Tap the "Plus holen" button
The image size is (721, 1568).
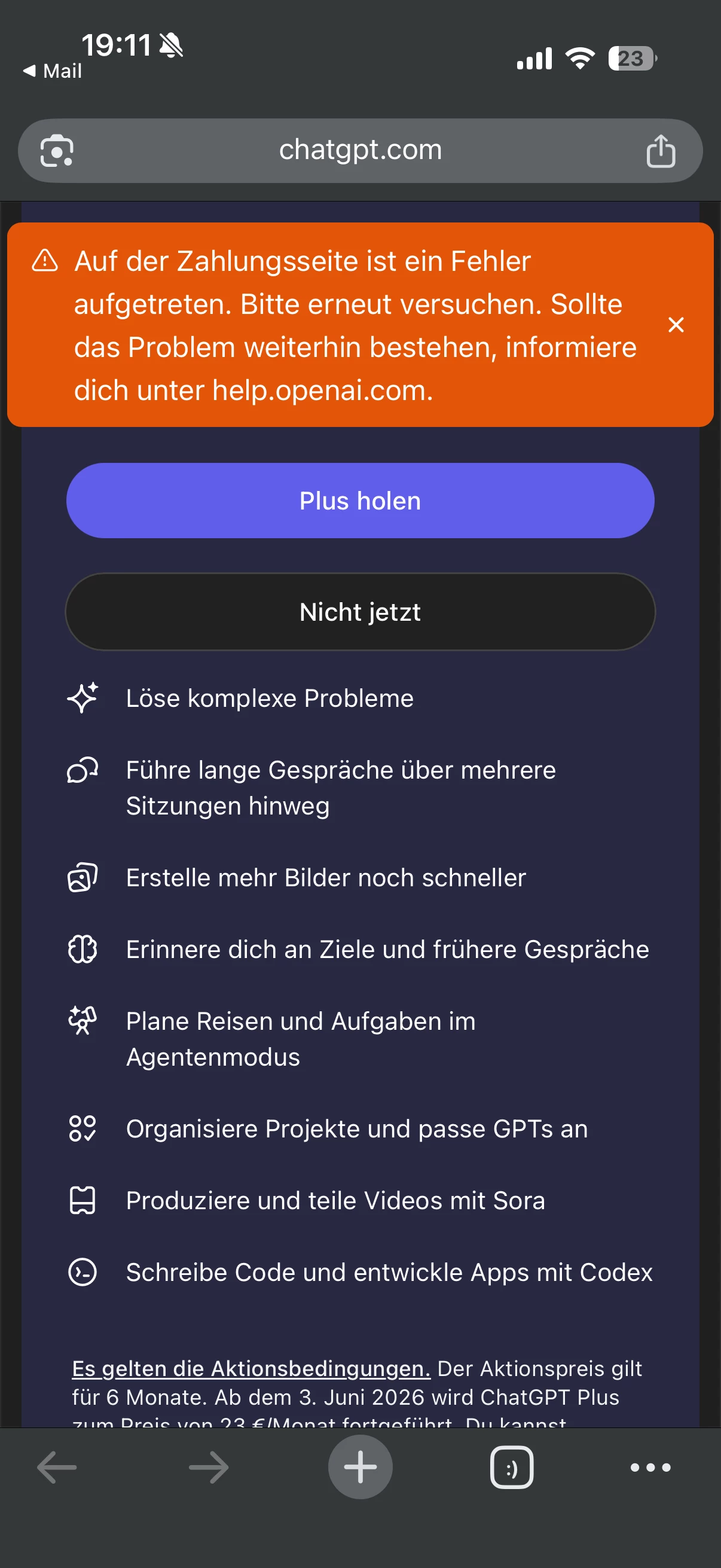click(360, 501)
